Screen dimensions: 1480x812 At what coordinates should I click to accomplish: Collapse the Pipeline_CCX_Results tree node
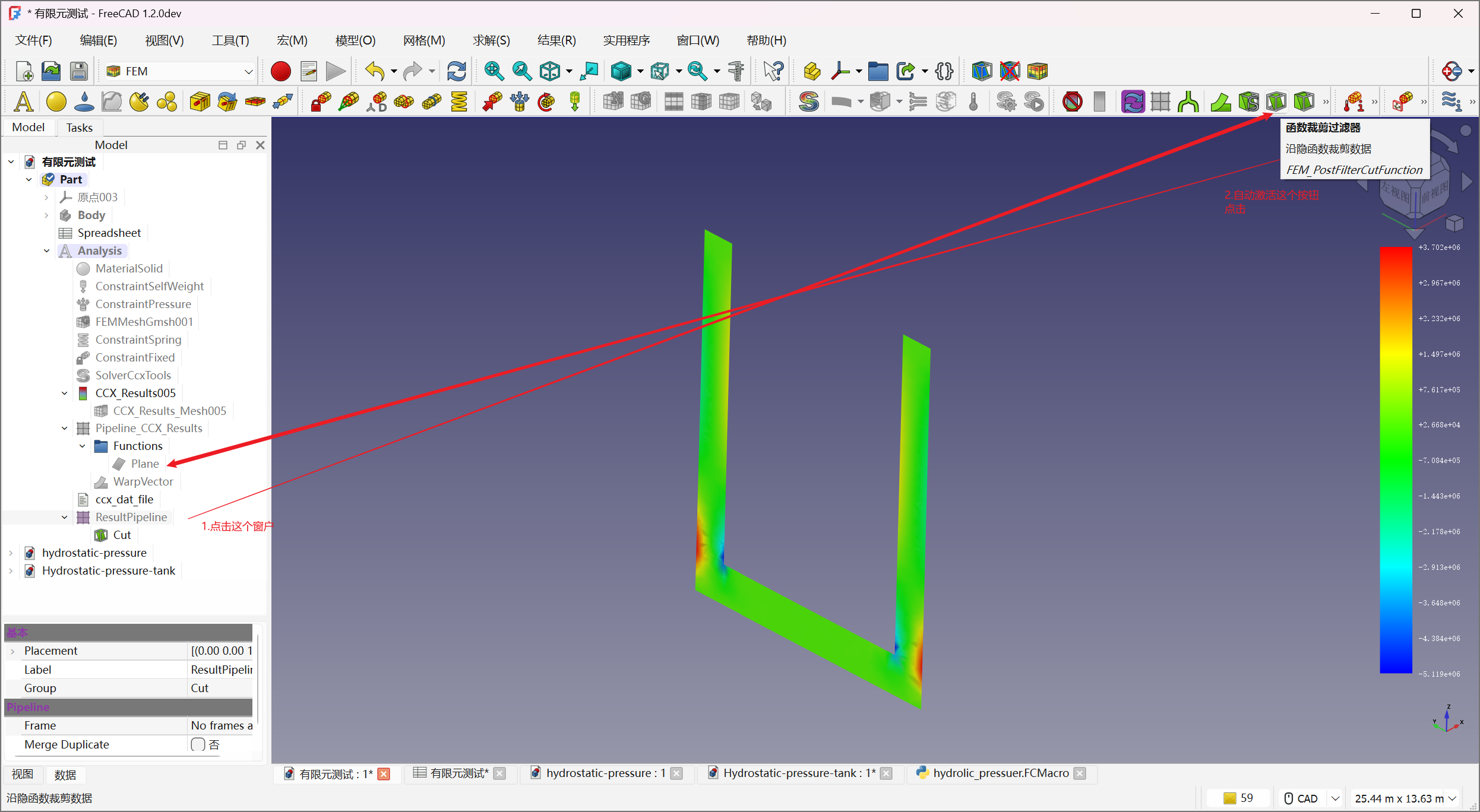point(65,428)
